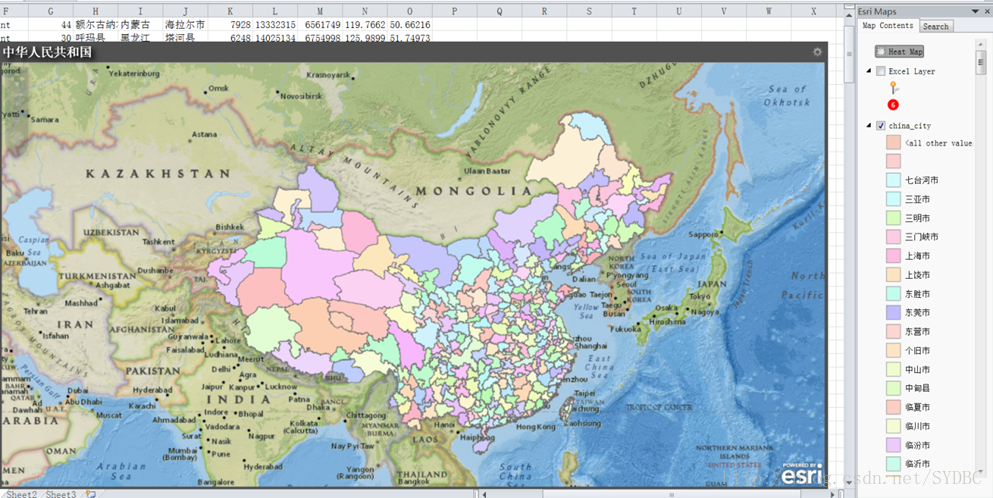Select the 东莞市 legend entry
The image size is (993, 498).
917,313
